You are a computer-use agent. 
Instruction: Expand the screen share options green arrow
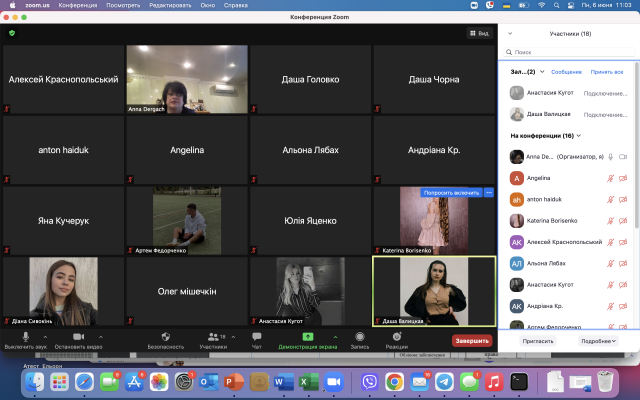(x=335, y=337)
